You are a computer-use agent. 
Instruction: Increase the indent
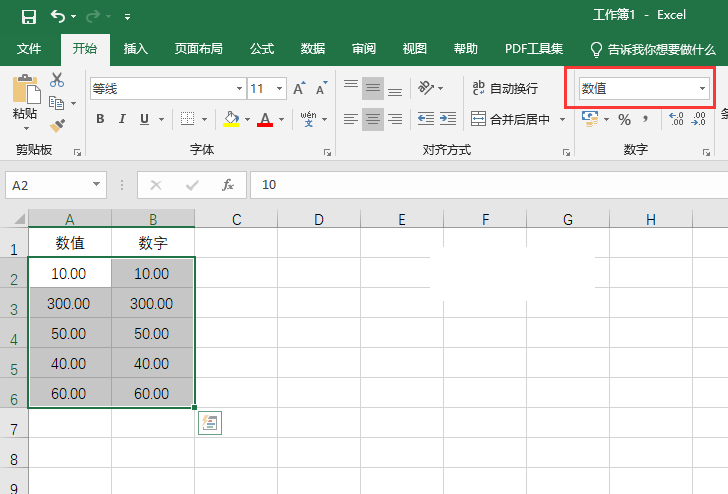pyautogui.click(x=448, y=119)
